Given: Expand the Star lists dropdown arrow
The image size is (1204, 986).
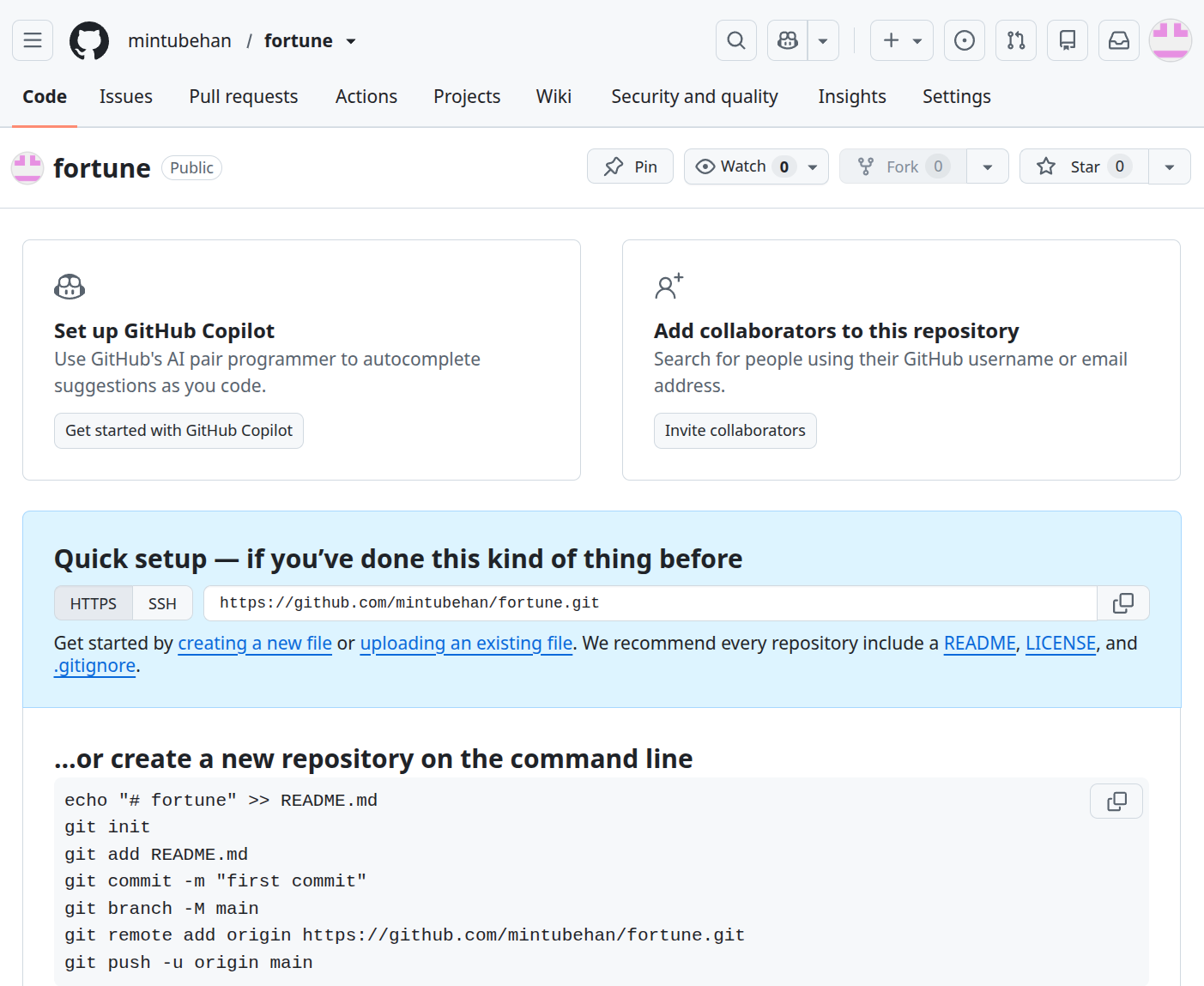Looking at the screenshot, I should click(1170, 166).
